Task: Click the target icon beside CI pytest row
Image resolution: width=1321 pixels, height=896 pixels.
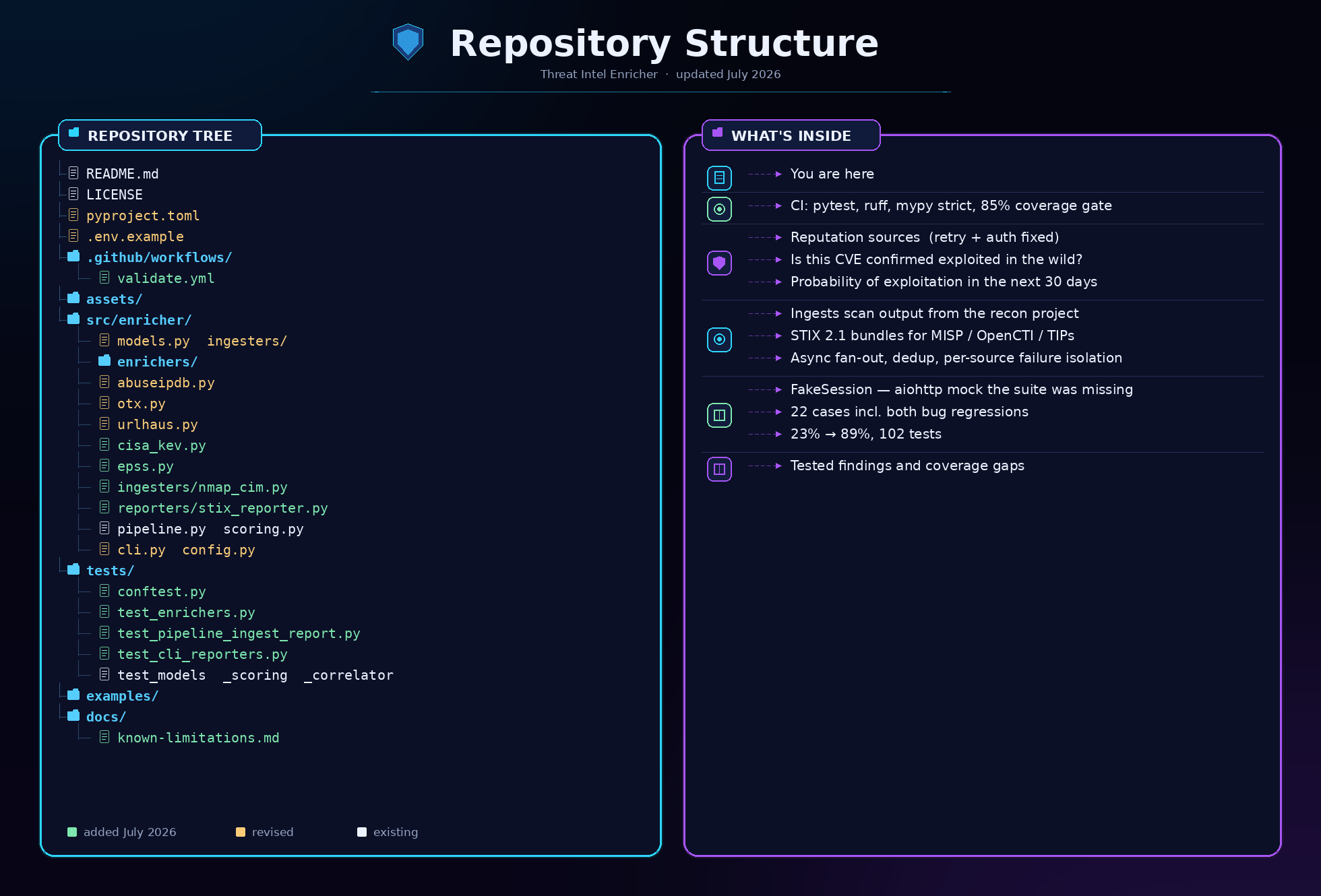Action: [x=719, y=209]
